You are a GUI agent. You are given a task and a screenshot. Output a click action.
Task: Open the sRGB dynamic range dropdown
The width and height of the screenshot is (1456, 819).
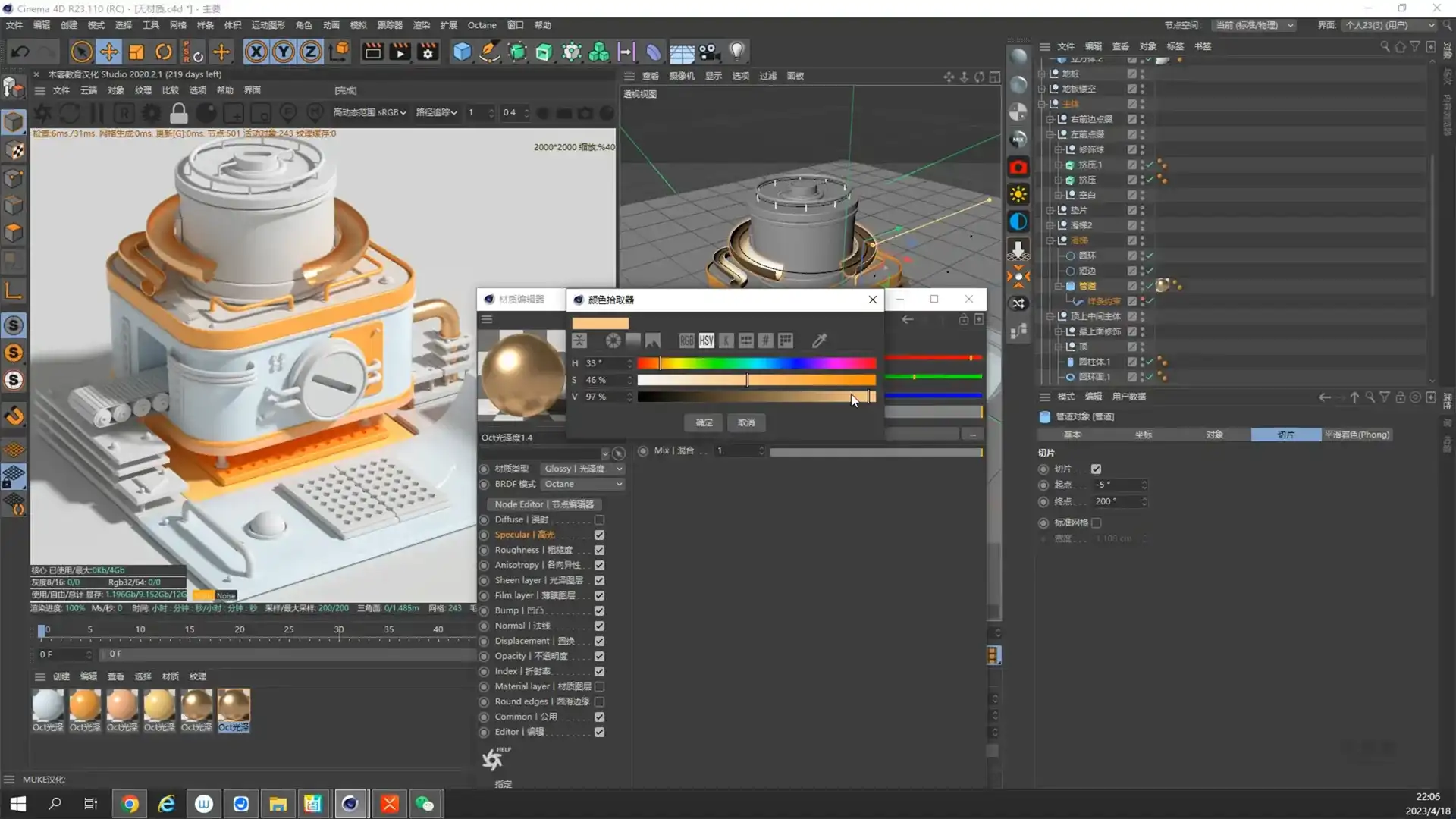pos(370,112)
